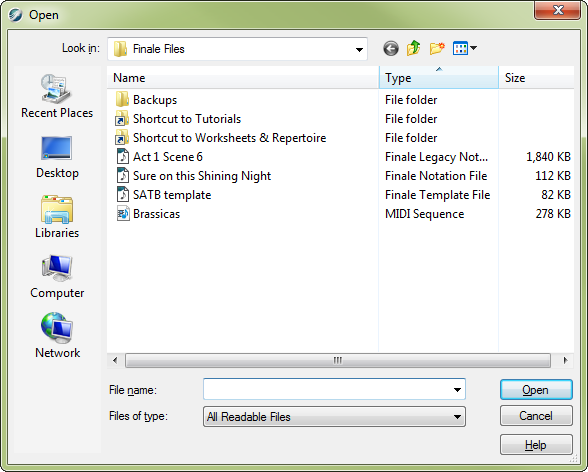Click the Cancel button
The height and width of the screenshot is (472, 588).
pos(536,415)
